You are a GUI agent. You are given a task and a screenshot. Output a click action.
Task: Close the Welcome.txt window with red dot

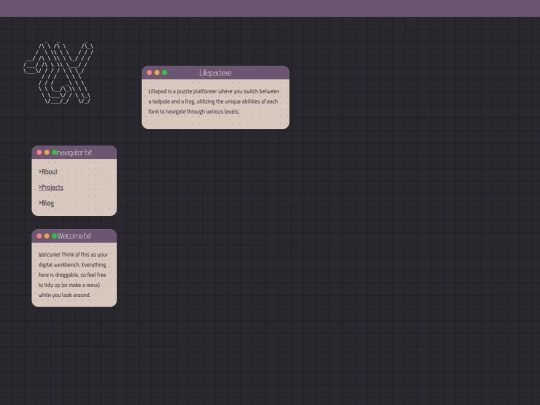pos(39,236)
